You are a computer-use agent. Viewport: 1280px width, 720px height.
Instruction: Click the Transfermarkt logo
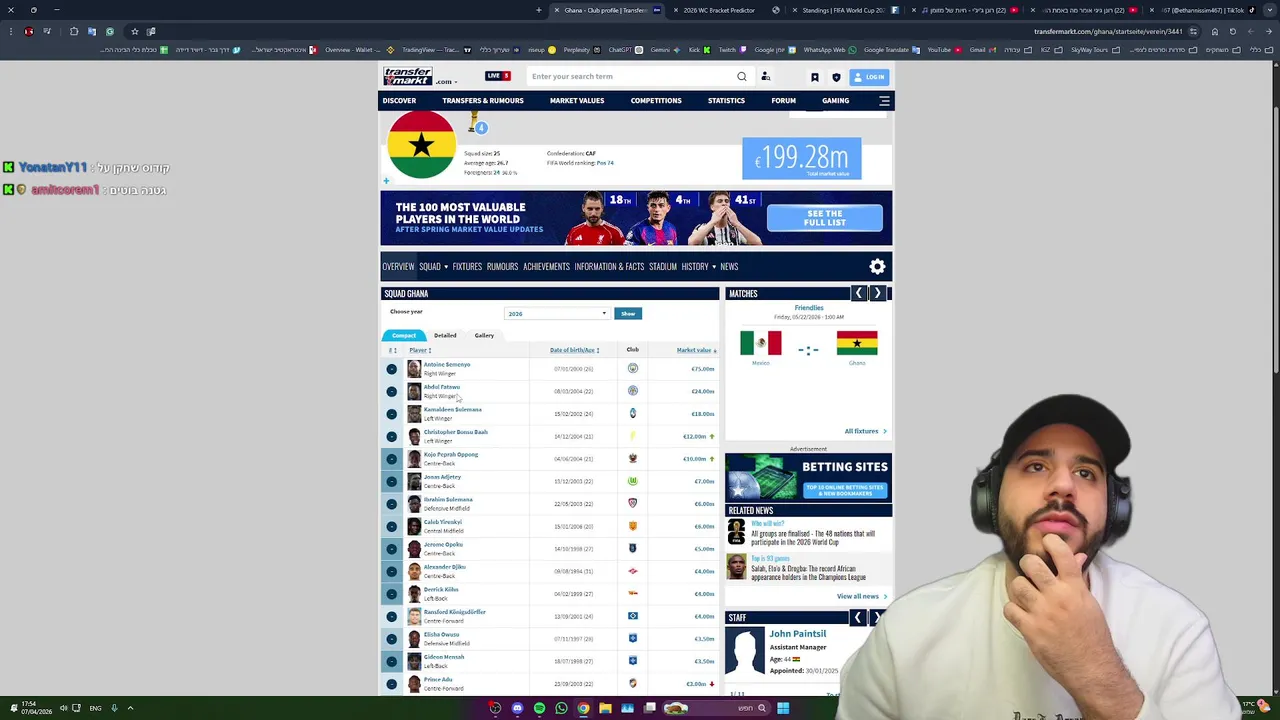coord(408,76)
